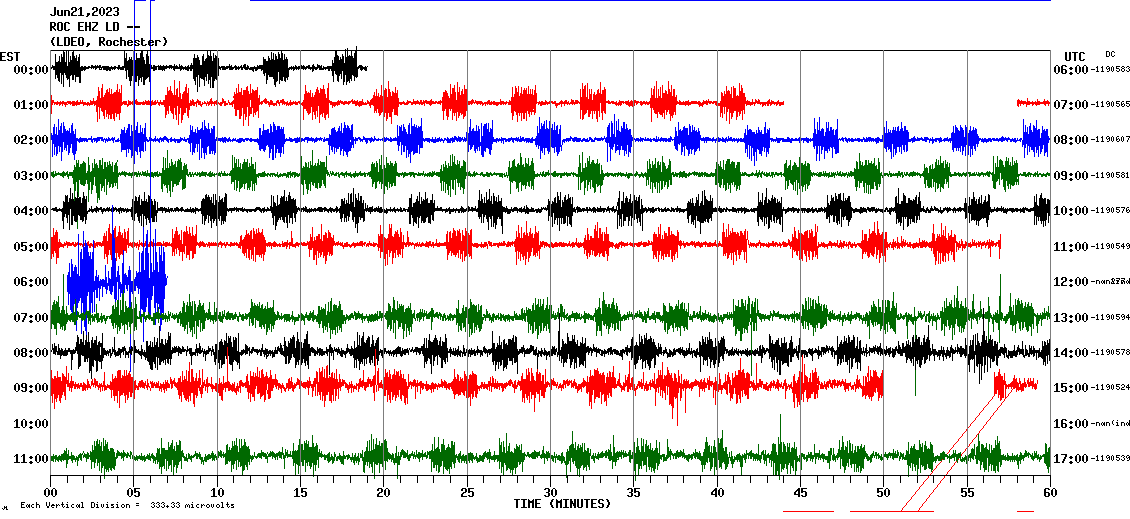Click the 30 minute tick label
1130x519 pixels.
click(x=550, y=493)
